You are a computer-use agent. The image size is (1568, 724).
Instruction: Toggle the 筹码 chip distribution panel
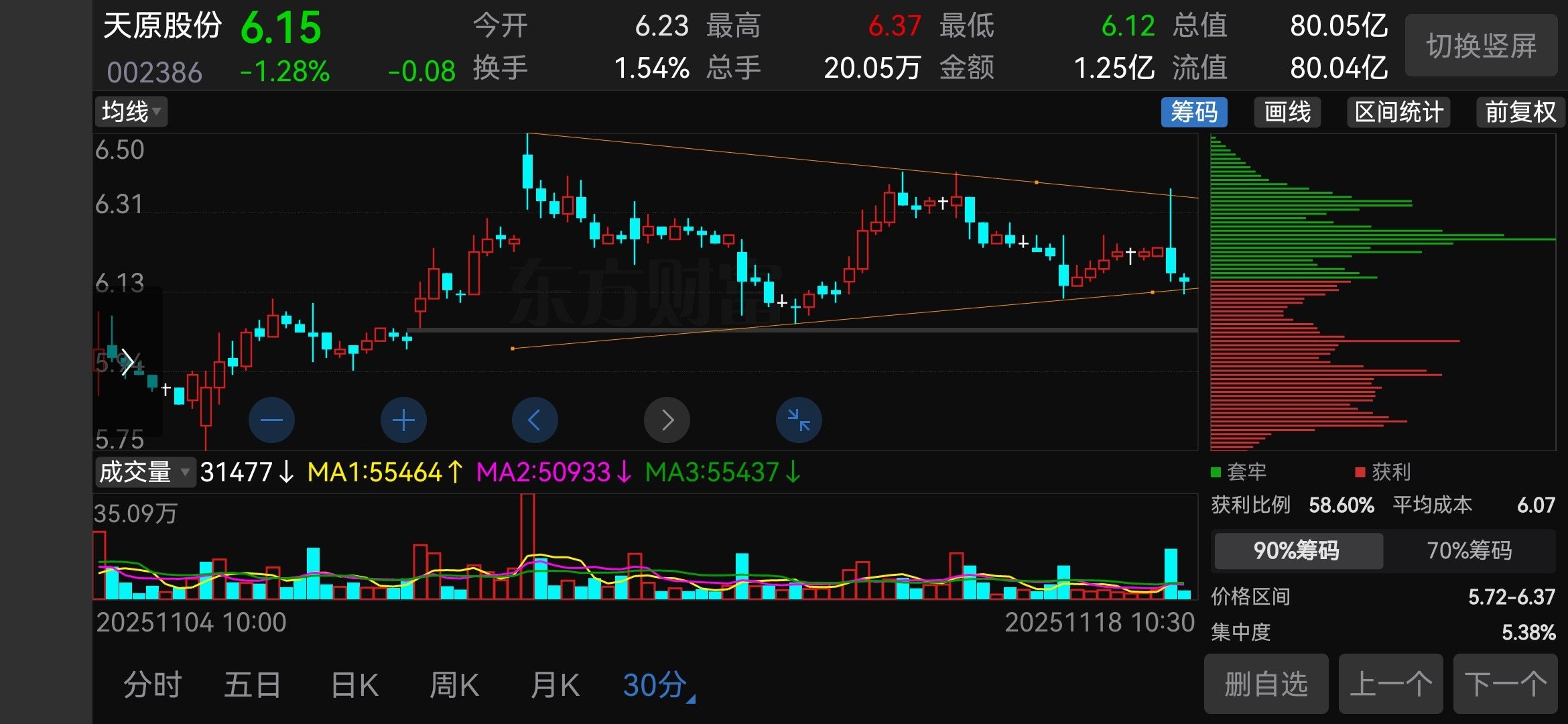[1193, 112]
